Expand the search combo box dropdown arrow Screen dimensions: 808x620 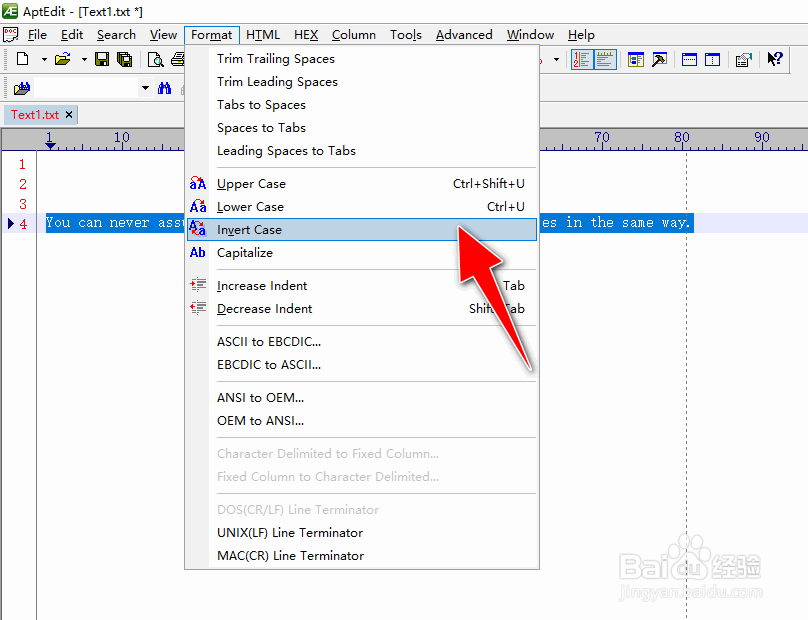click(145, 88)
